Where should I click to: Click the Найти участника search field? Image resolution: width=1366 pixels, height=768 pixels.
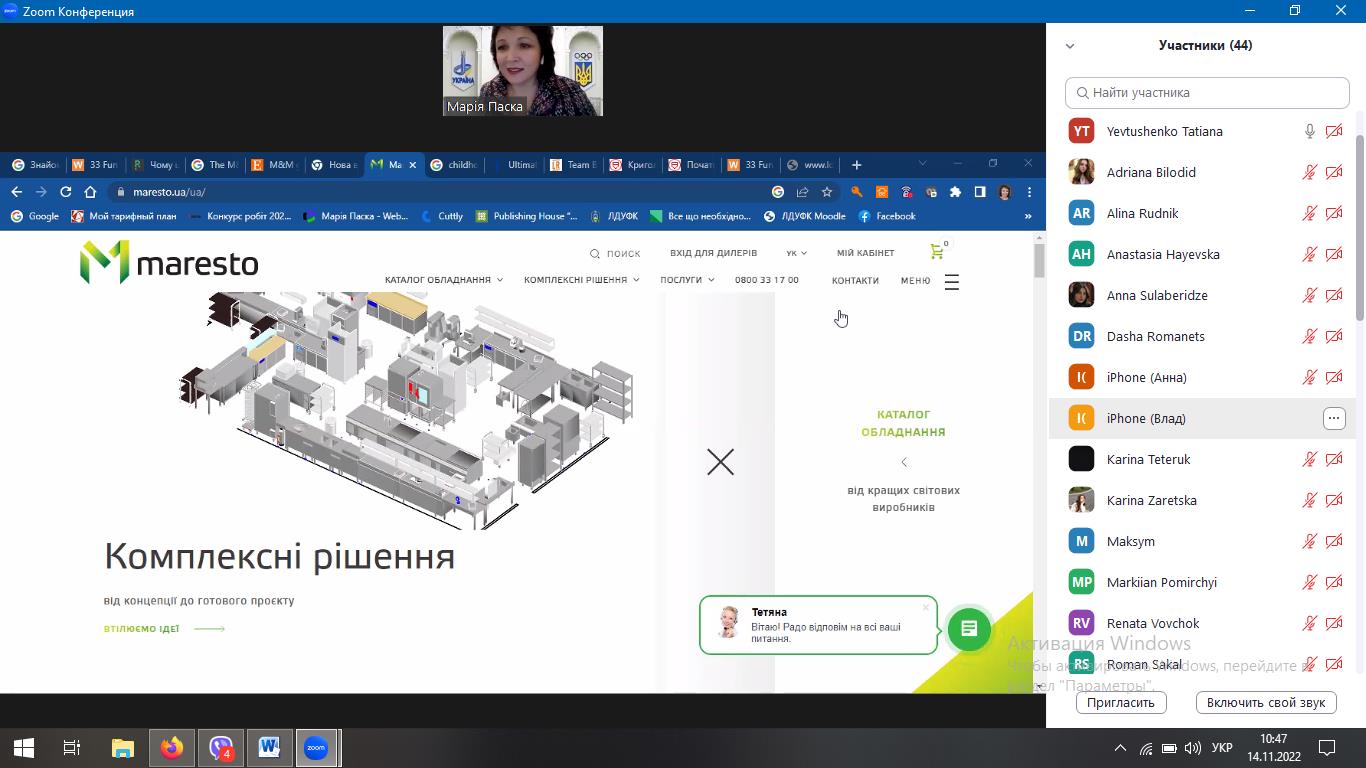pos(1207,92)
